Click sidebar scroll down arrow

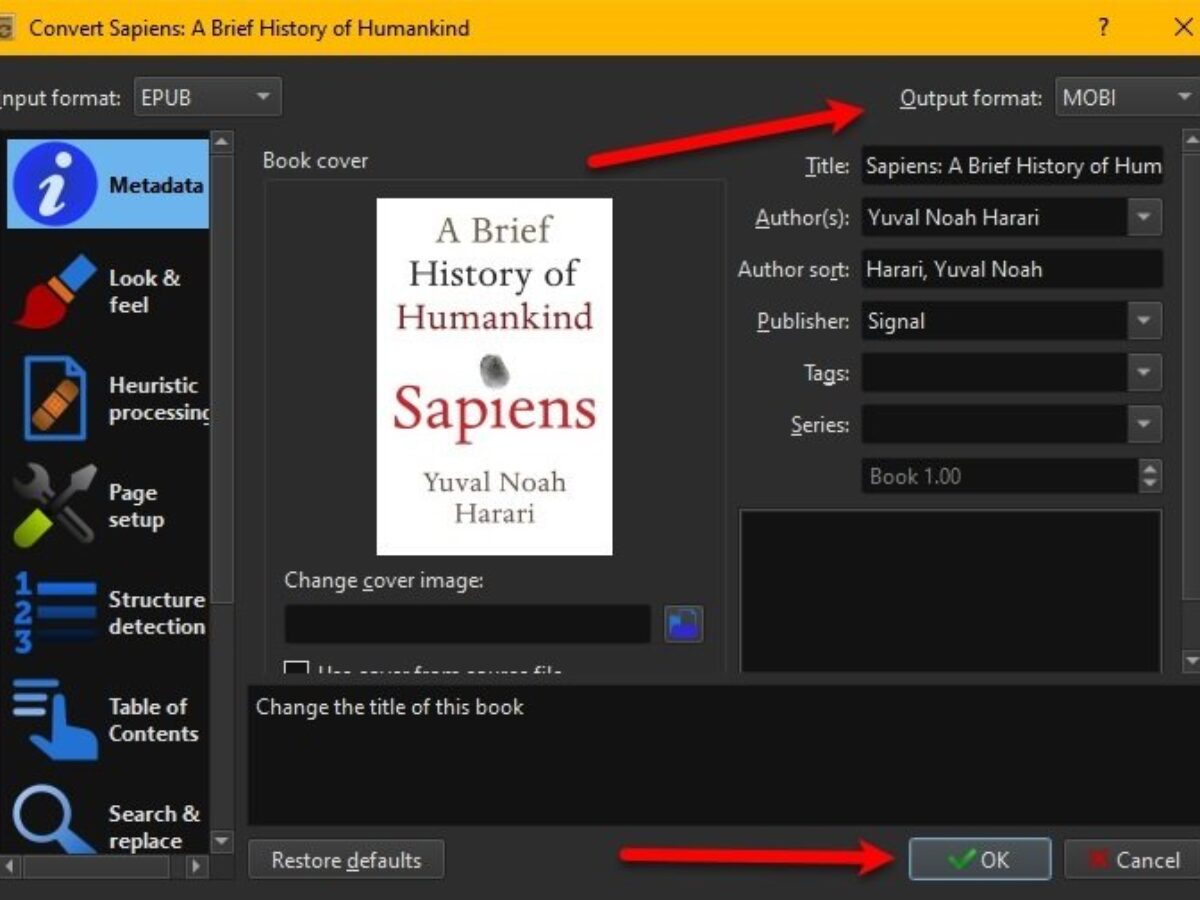(222, 842)
